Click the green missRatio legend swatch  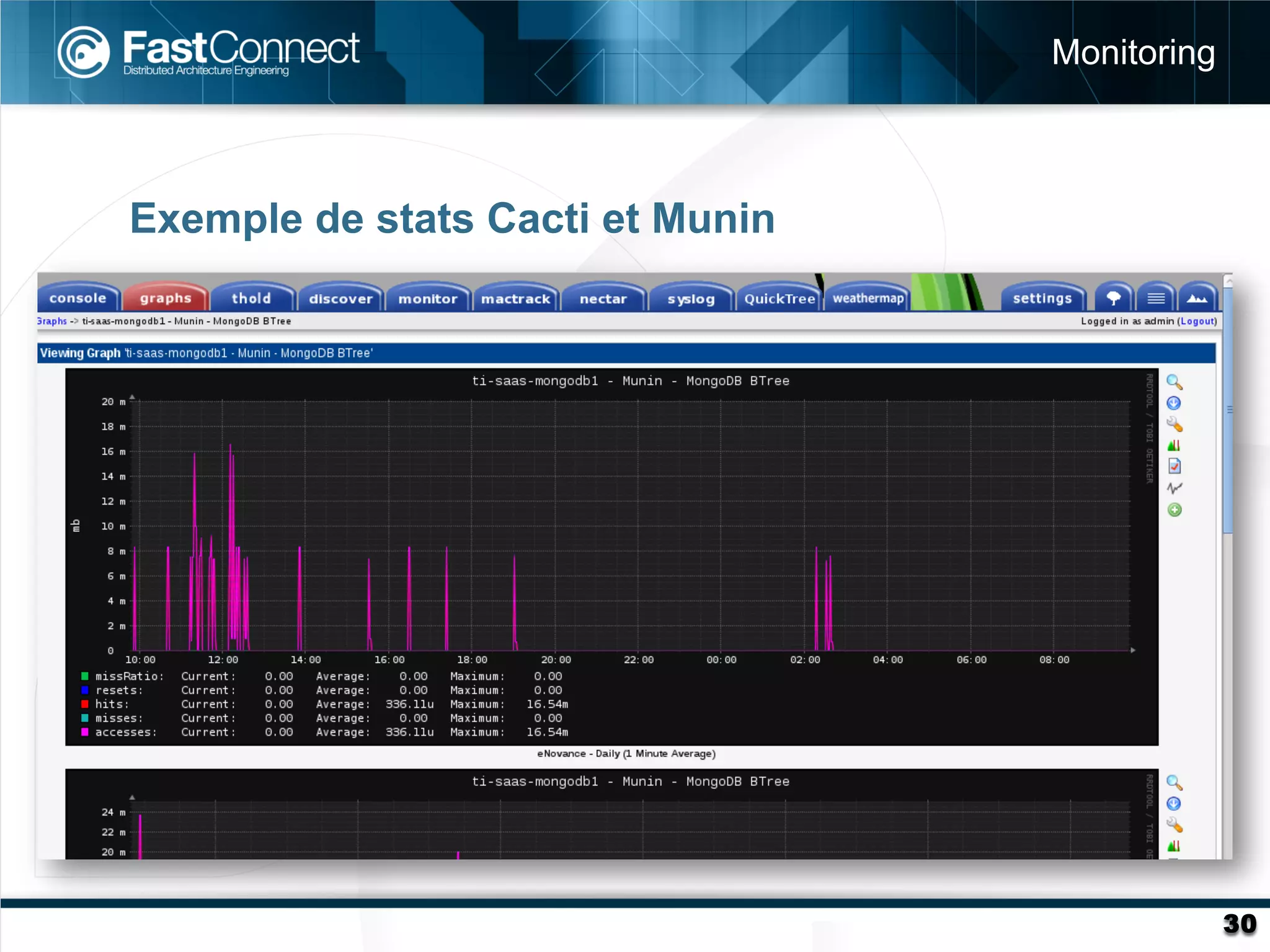click(85, 676)
